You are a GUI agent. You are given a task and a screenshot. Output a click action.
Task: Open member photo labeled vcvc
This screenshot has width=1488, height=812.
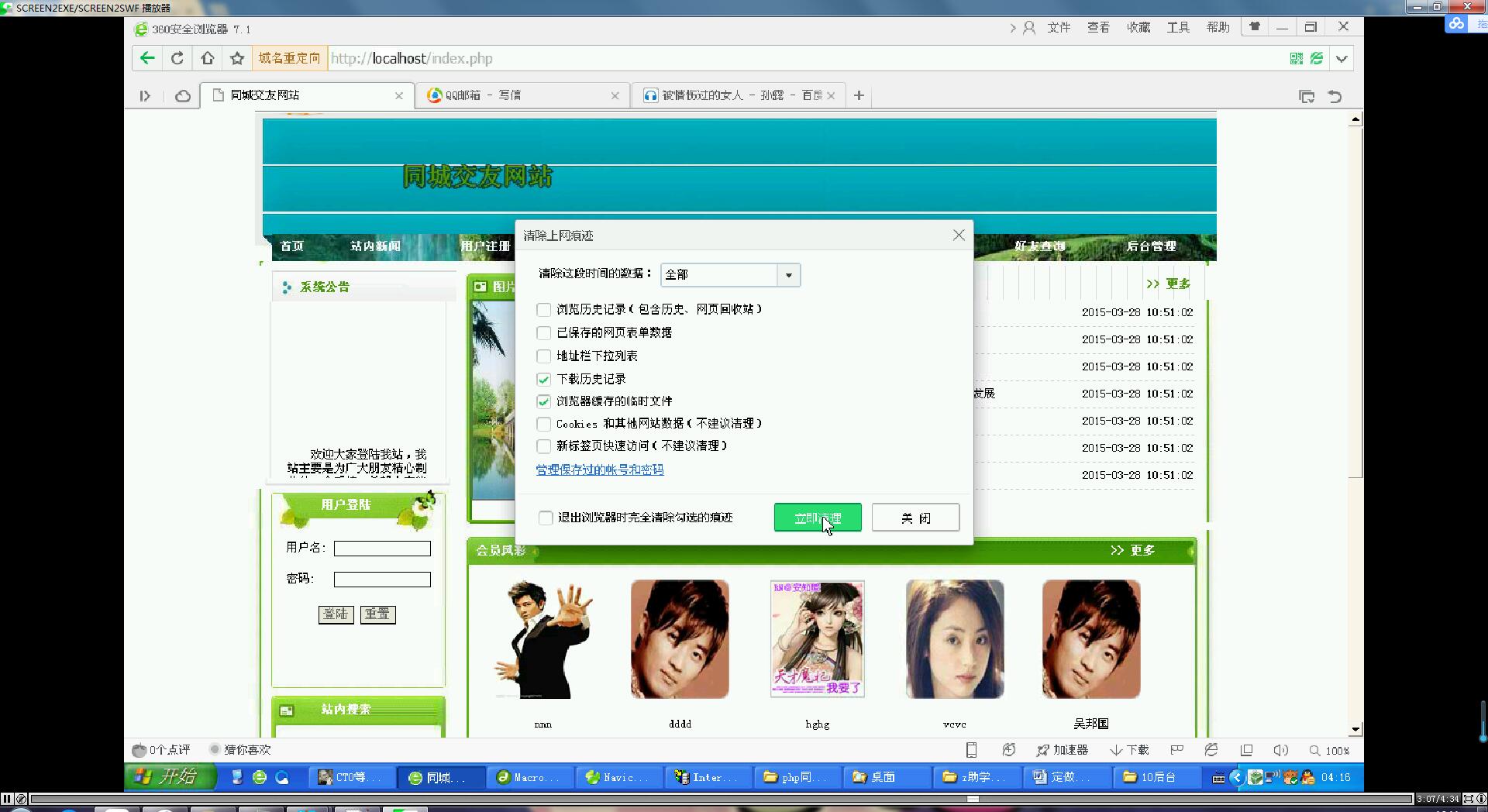(955, 639)
